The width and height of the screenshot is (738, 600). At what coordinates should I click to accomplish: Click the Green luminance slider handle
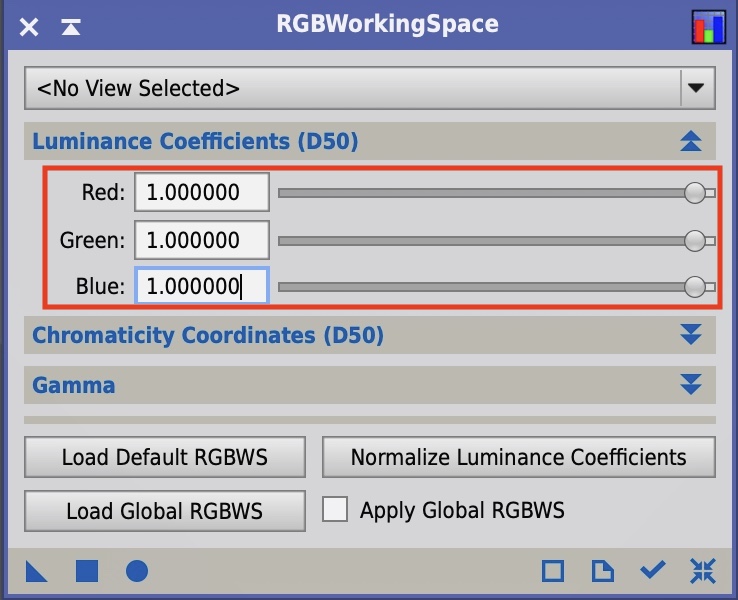click(x=695, y=240)
